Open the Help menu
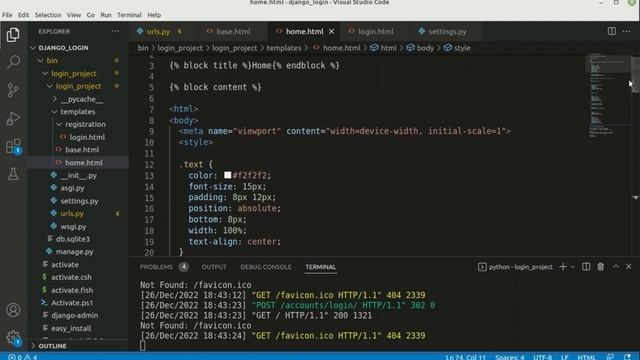 pyautogui.click(x=154, y=15)
